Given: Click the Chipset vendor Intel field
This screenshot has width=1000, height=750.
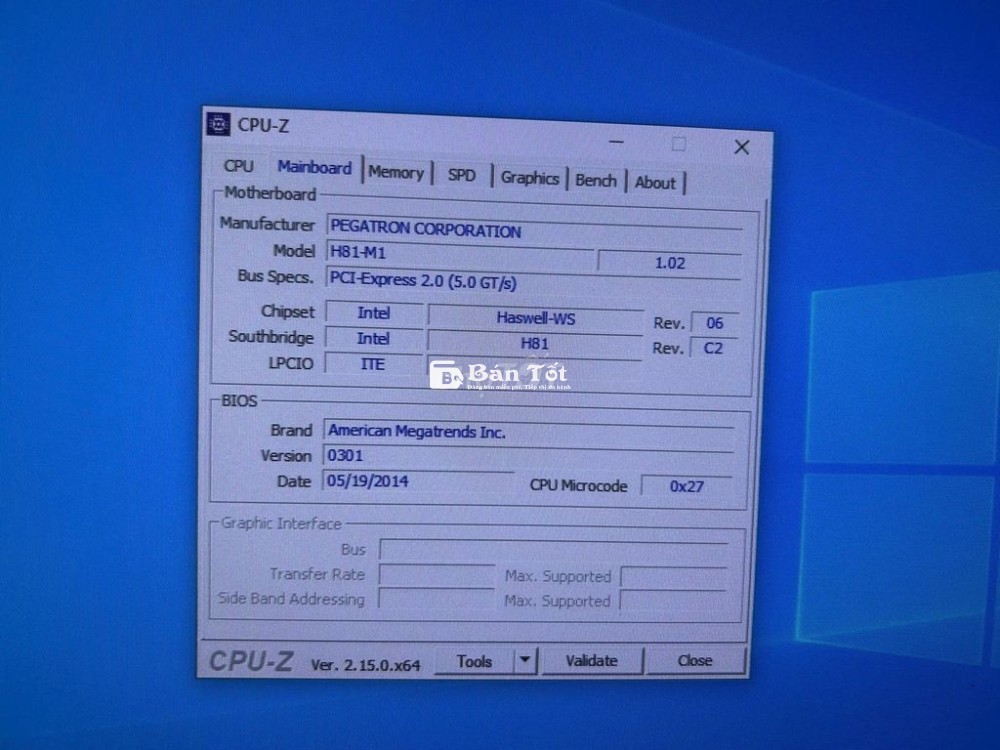Looking at the screenshot, I should (374, 312).
